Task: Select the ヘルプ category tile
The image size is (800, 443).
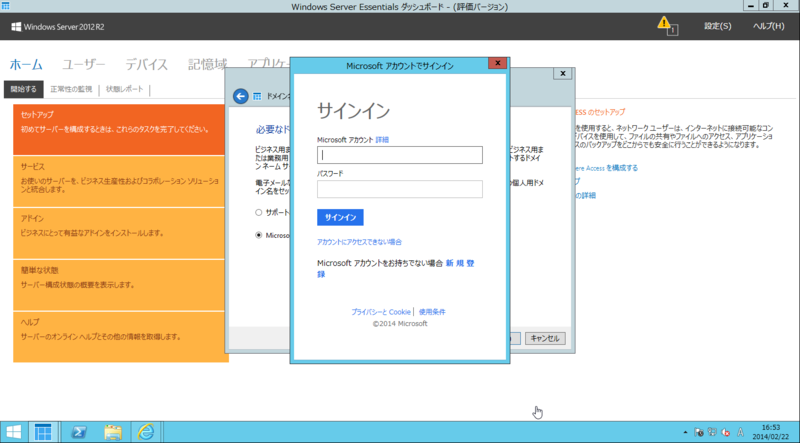Action: coord(119,337)
